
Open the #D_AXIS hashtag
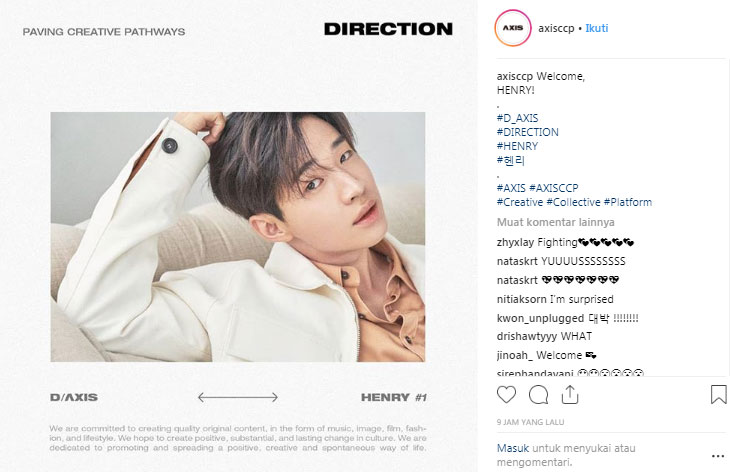pyautogui.click(x=517, y=118)
